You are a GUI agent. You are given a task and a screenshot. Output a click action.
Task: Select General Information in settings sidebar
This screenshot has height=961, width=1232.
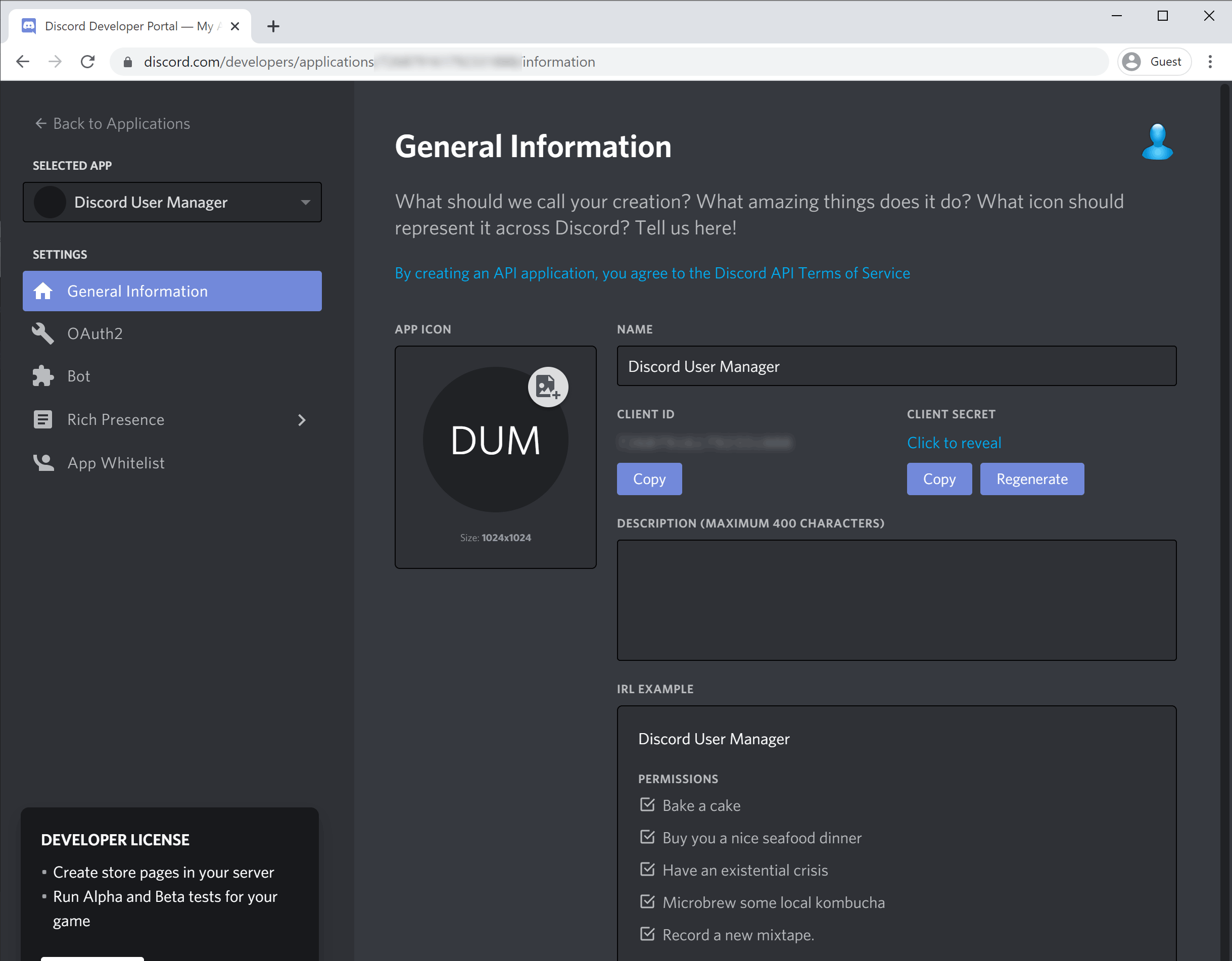pos(172,291)
